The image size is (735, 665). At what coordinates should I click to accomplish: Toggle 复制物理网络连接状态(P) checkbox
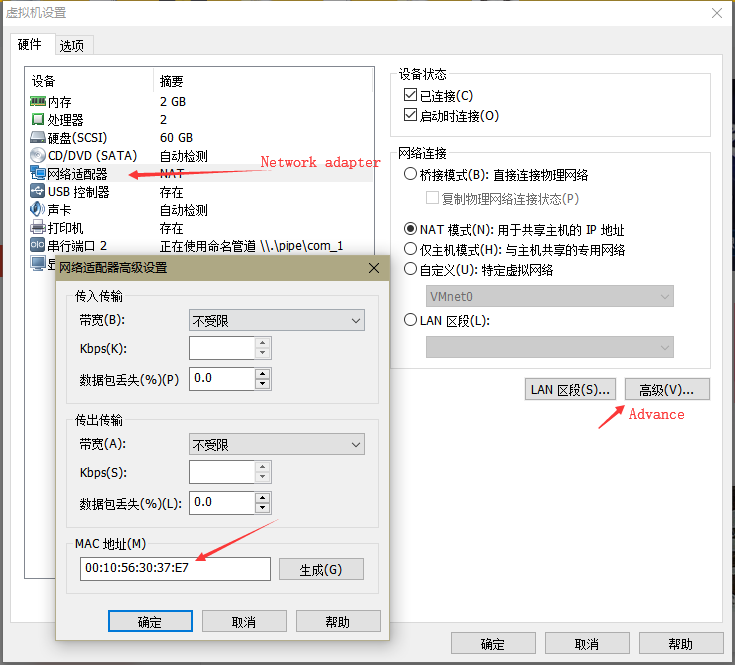tap(432, 197)
